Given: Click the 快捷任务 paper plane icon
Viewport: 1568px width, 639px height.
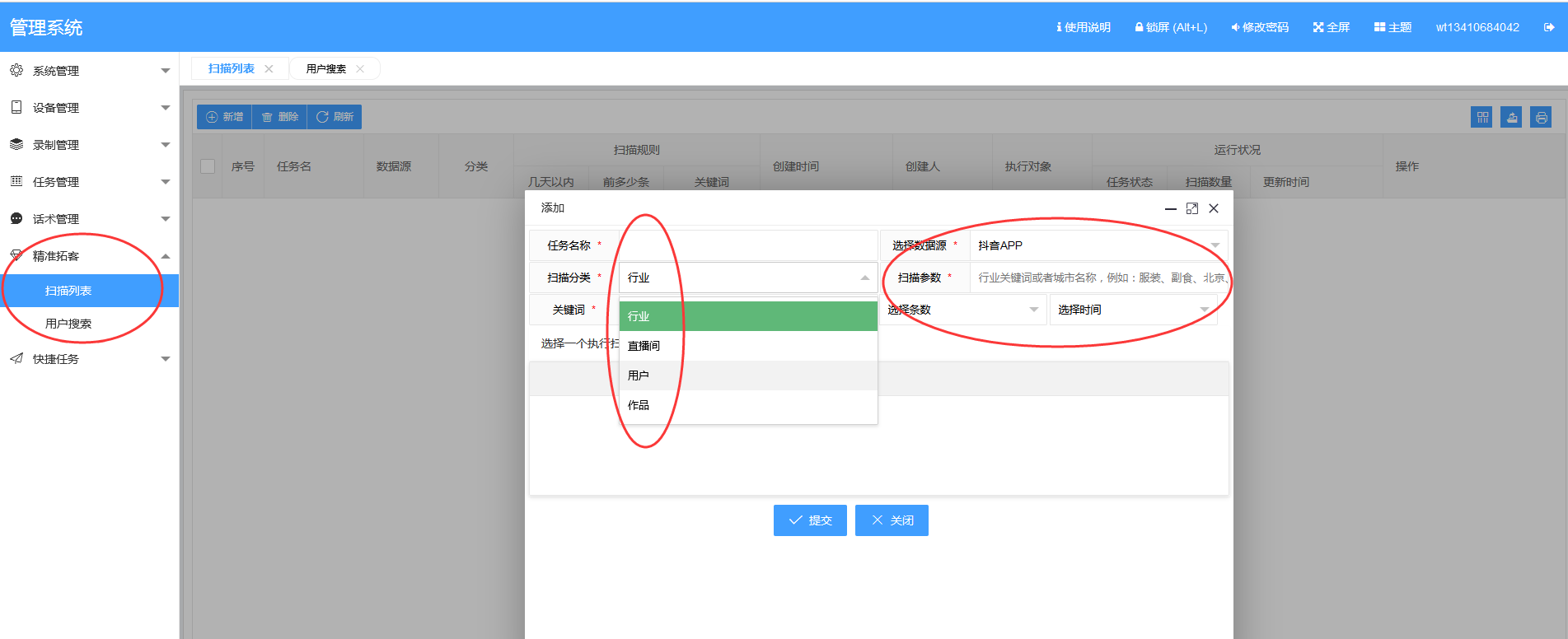Looking at the screenshot, I should 16,359.
